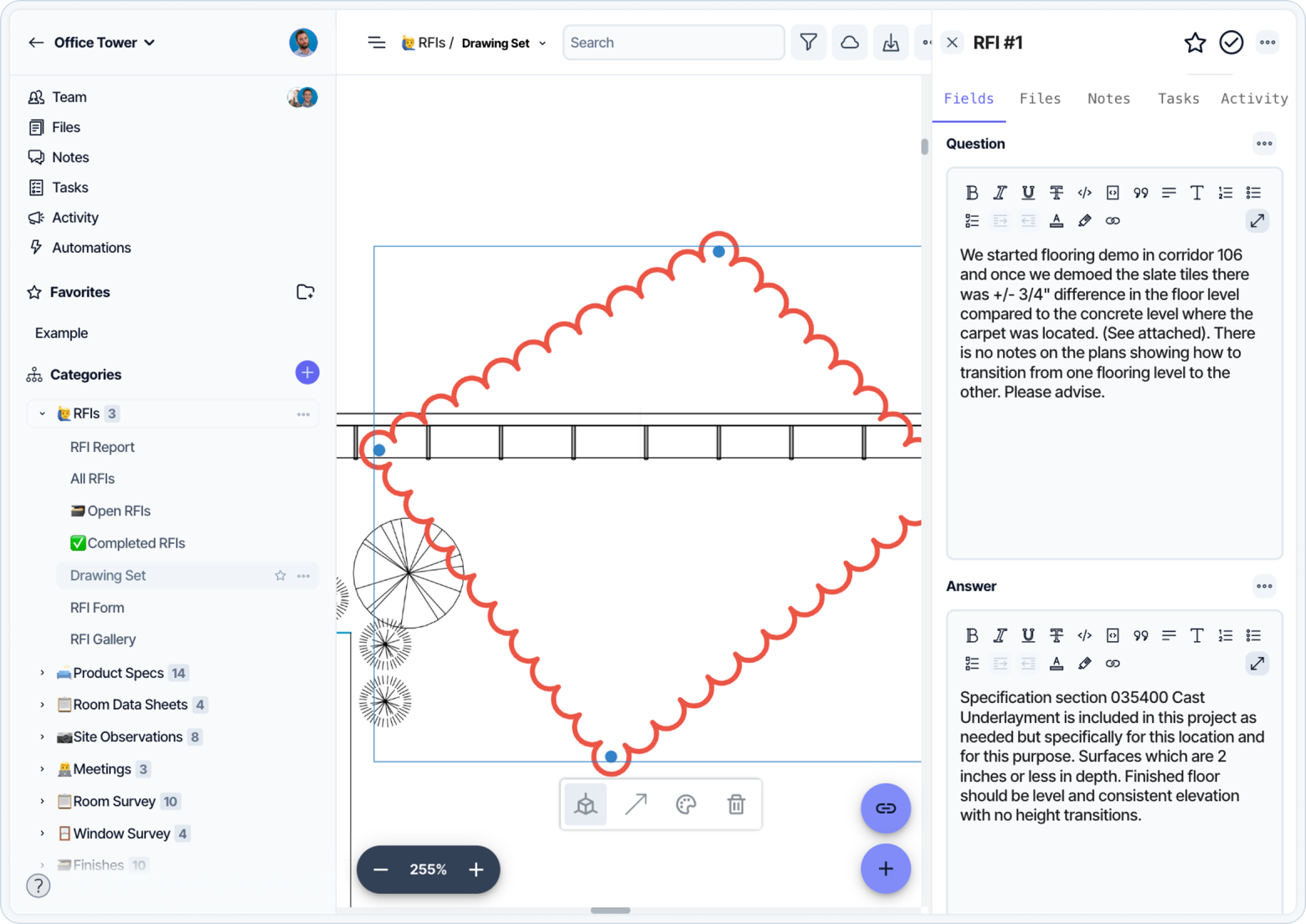Click inside the Search field
Image resolution: width=1306 pixels, height=924 pixels.
coord(673,43)
